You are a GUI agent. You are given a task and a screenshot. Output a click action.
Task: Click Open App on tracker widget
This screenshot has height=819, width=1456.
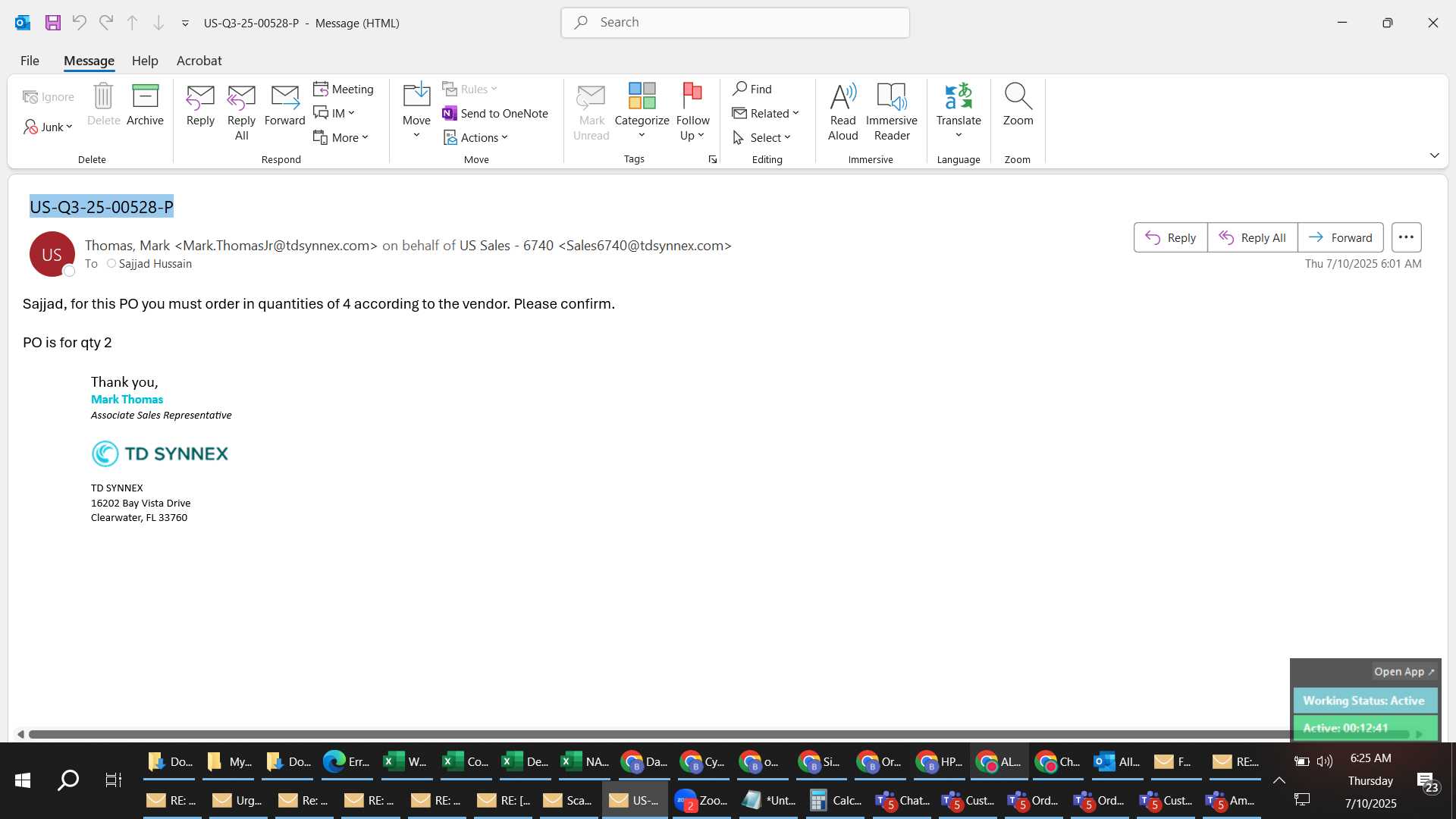(x=1404, y=672)
